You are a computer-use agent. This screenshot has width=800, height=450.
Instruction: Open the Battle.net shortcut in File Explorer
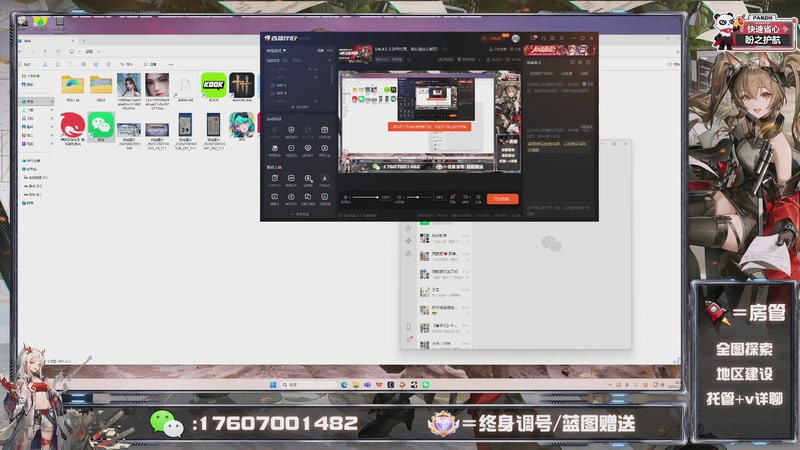pos(185,87)
